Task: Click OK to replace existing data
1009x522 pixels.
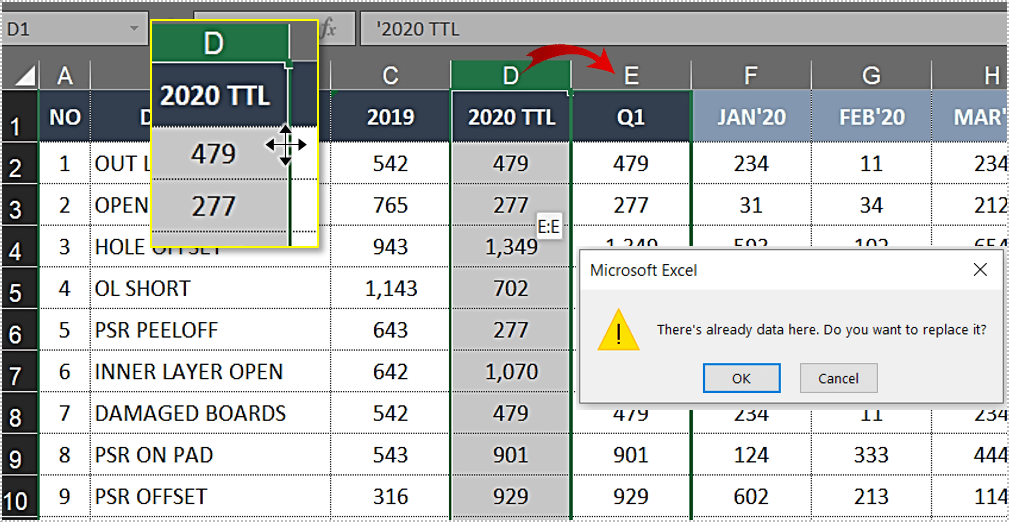Action: point(741,378)
